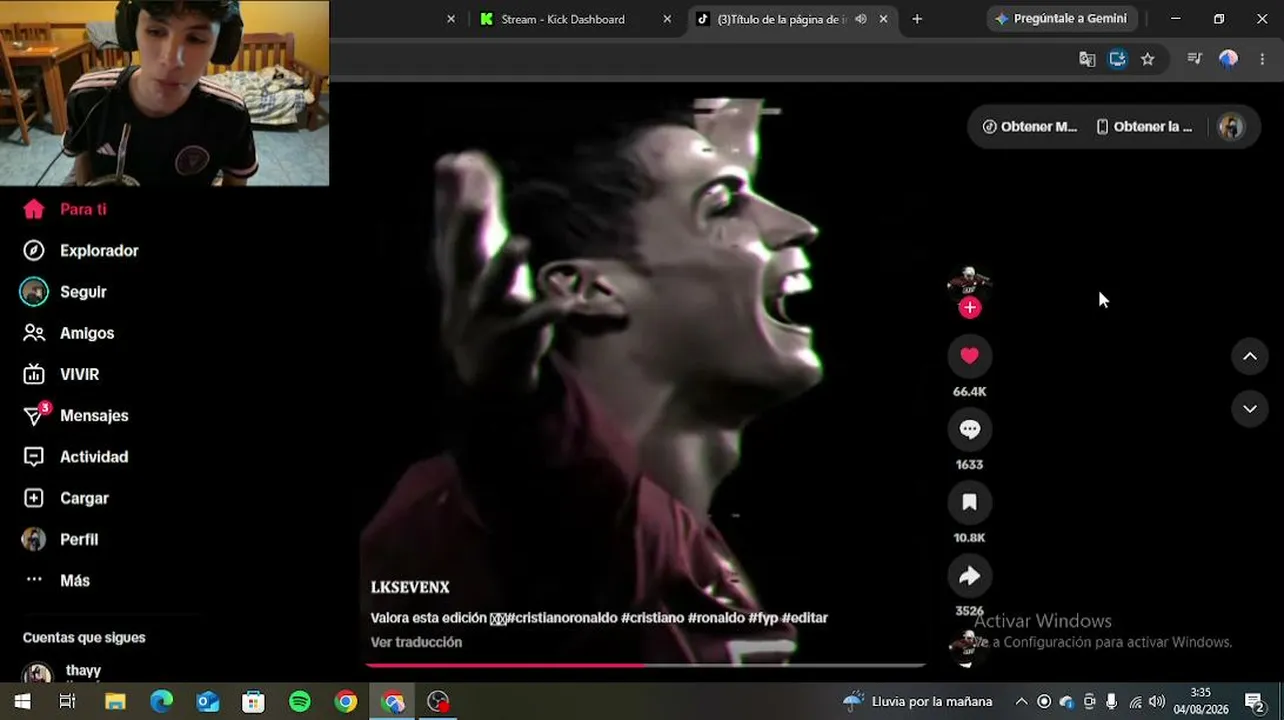1284x720 pixels.
Task: Like the video with the heart icon
Action: point(969,356)
